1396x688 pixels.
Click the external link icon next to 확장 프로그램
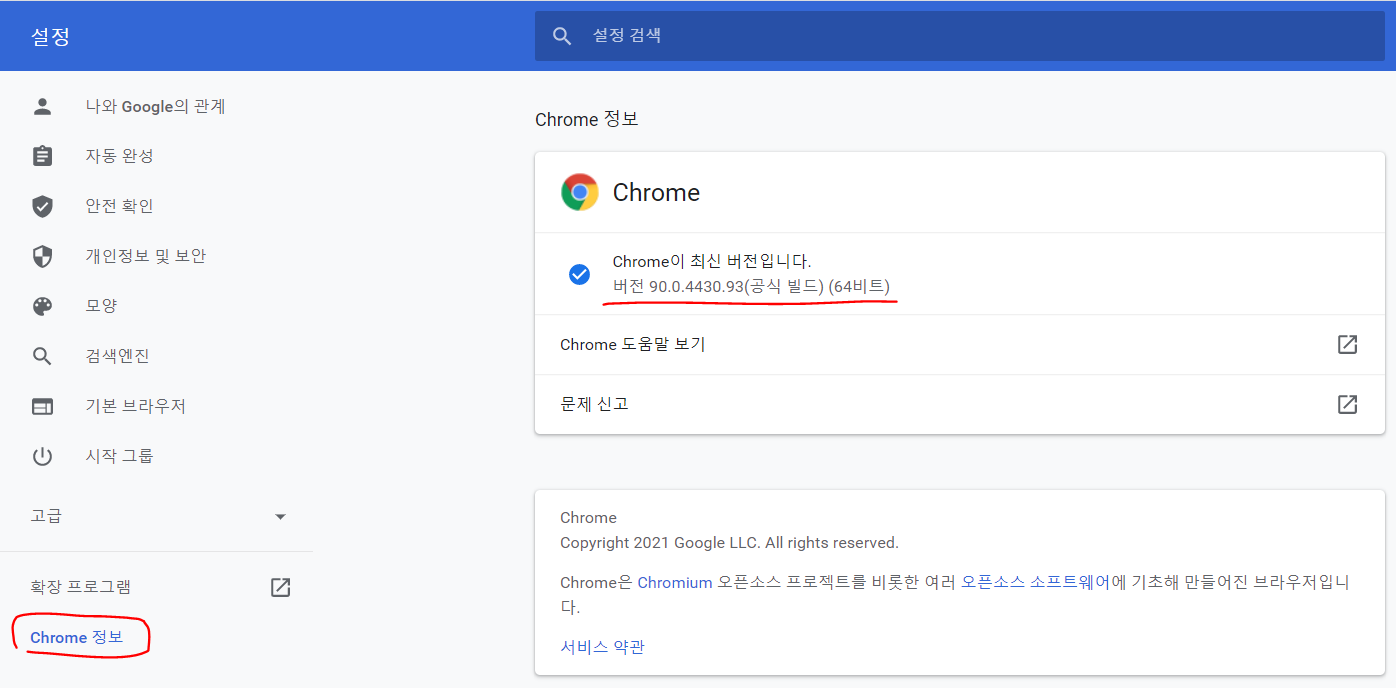[x=281, y=587]
